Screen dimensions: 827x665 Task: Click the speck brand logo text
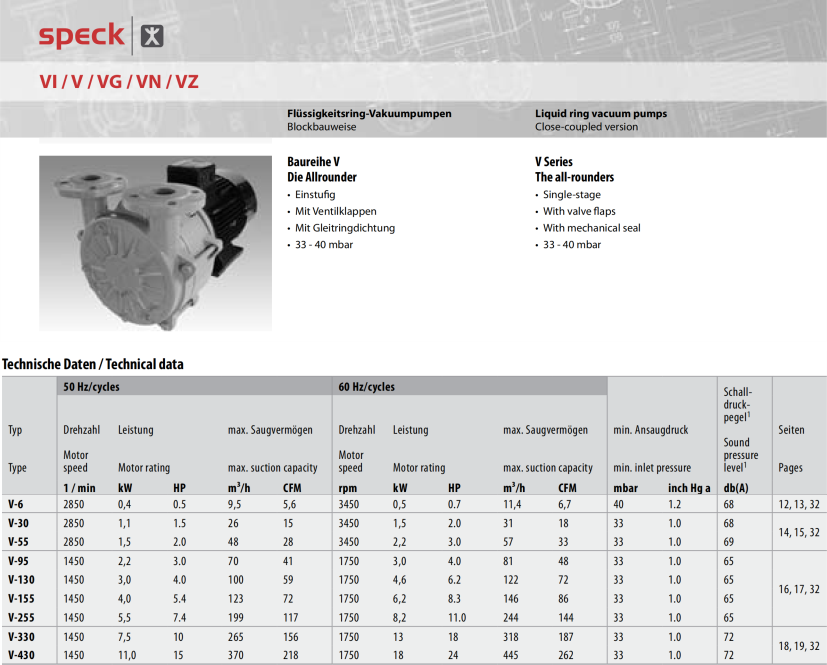coord(81,36)
